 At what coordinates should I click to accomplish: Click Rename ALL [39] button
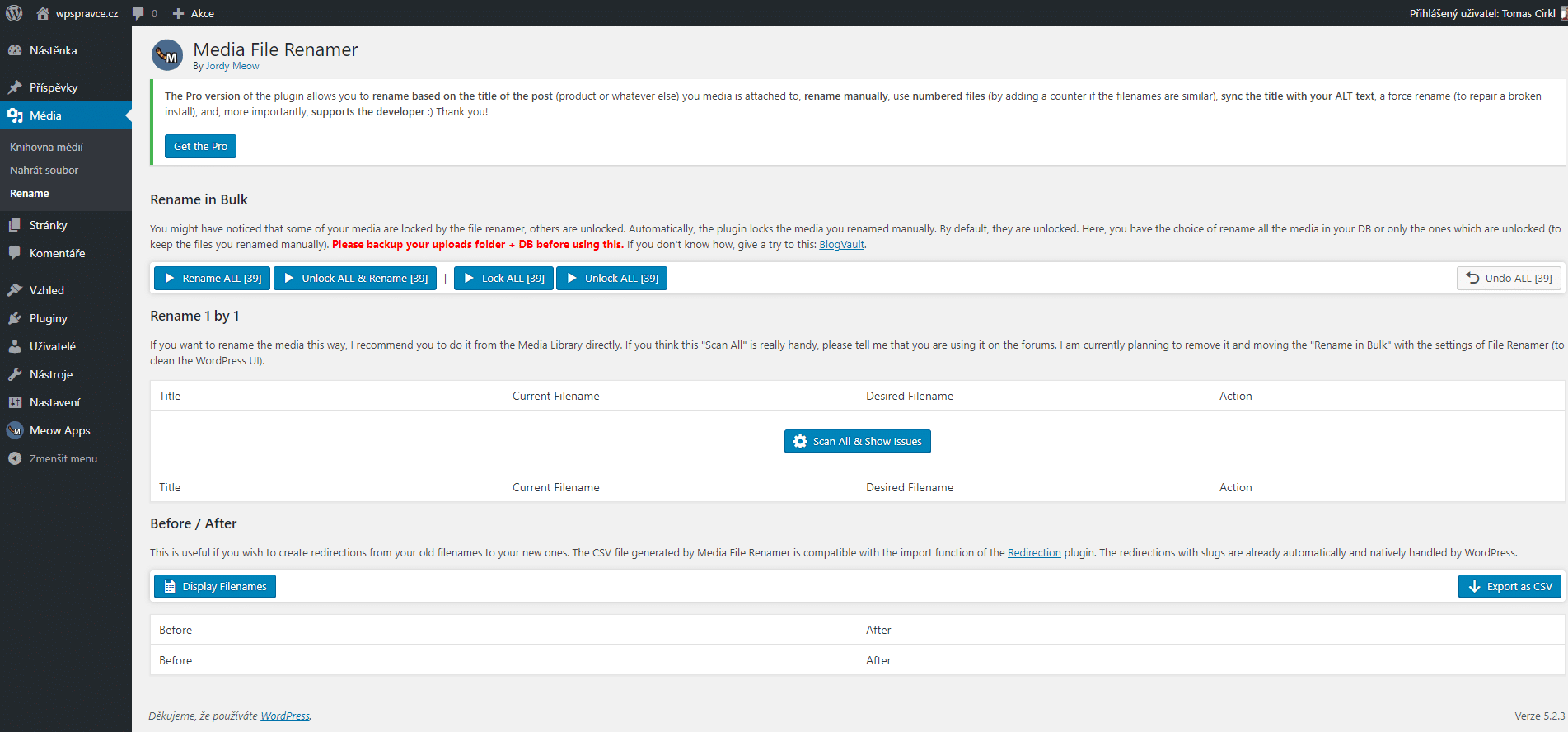point(212,279)
